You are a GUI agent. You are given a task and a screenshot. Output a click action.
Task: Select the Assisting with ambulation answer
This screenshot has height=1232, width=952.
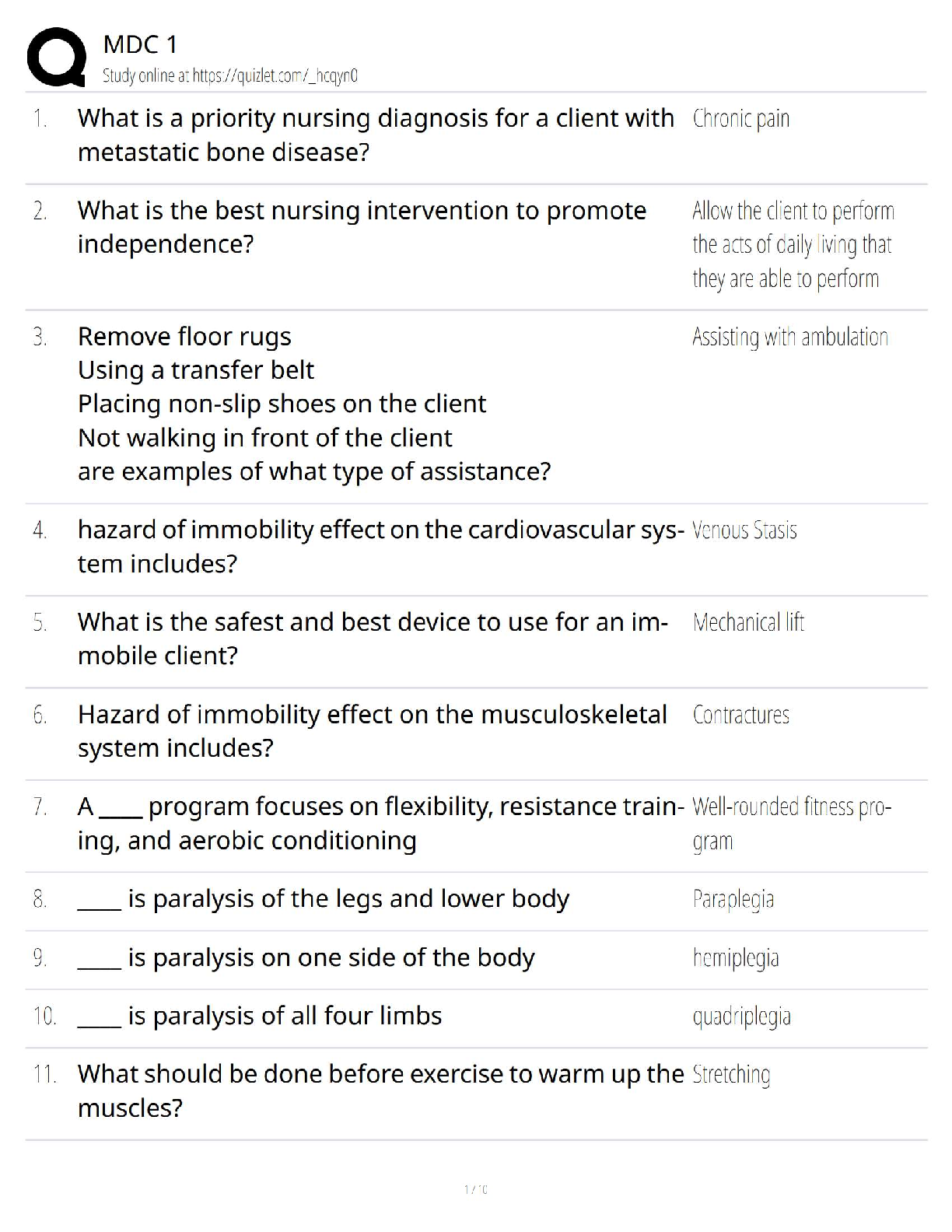(x=789, y=337)
